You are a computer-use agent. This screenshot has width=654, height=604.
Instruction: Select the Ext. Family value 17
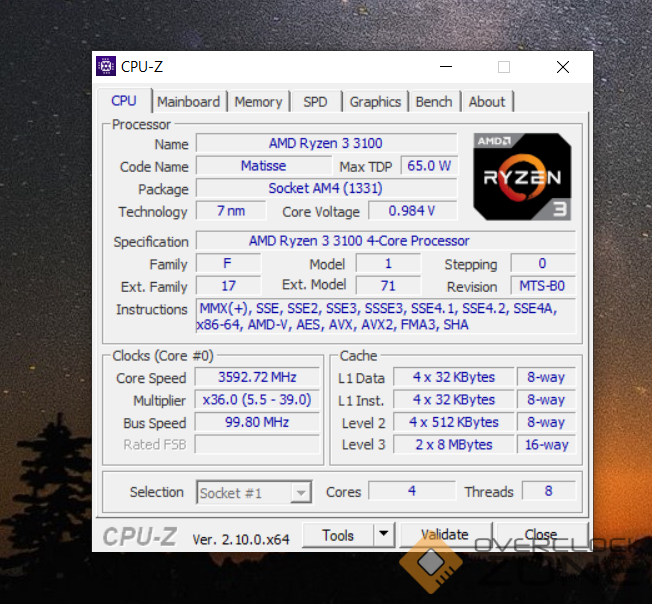click(x=228, y=286)
